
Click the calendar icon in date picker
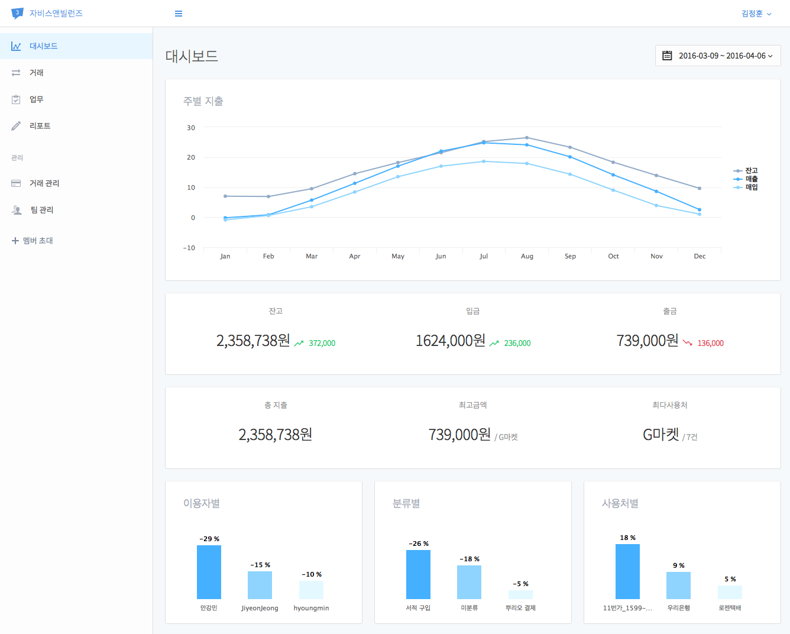[667, 56]
